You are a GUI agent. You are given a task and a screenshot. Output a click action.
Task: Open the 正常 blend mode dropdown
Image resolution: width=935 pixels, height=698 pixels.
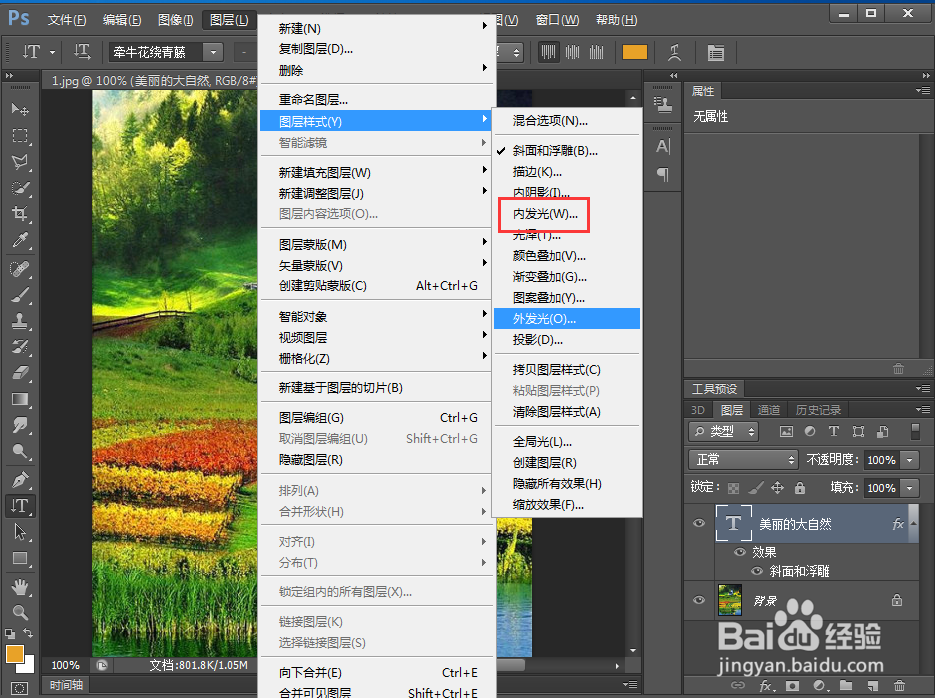(x=743, y=460)
